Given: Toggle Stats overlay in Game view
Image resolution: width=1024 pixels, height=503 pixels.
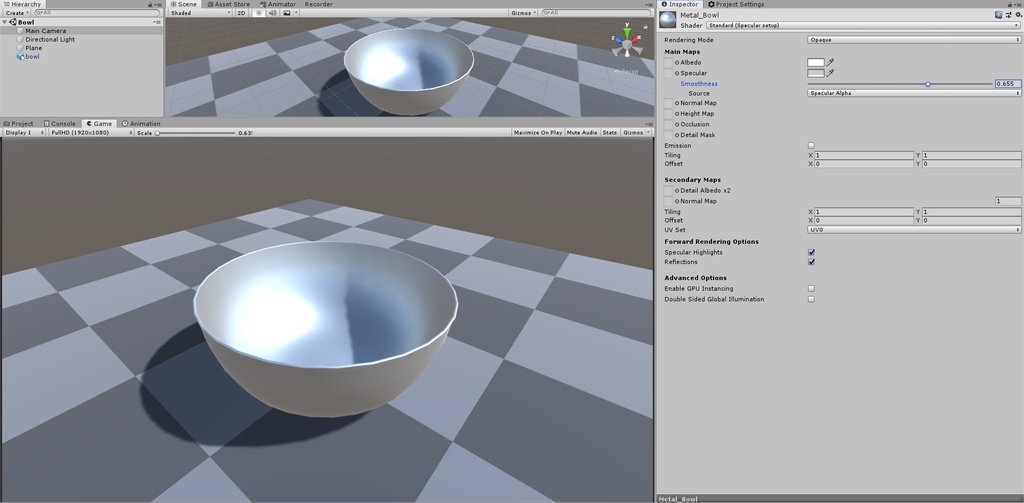Looking at the screenshot, I should 609,133.
